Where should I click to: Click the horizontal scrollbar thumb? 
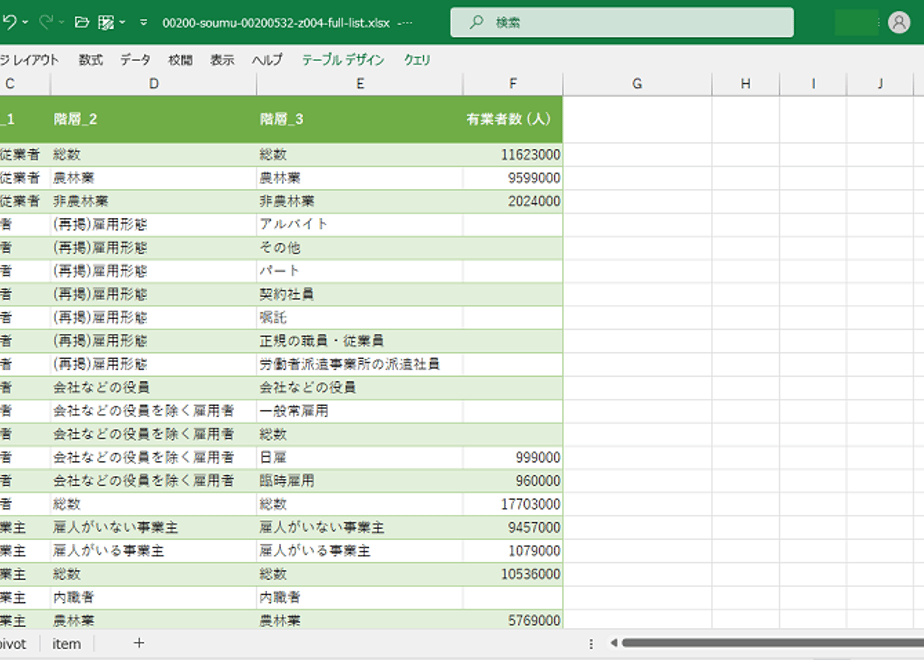pos(773,643)
